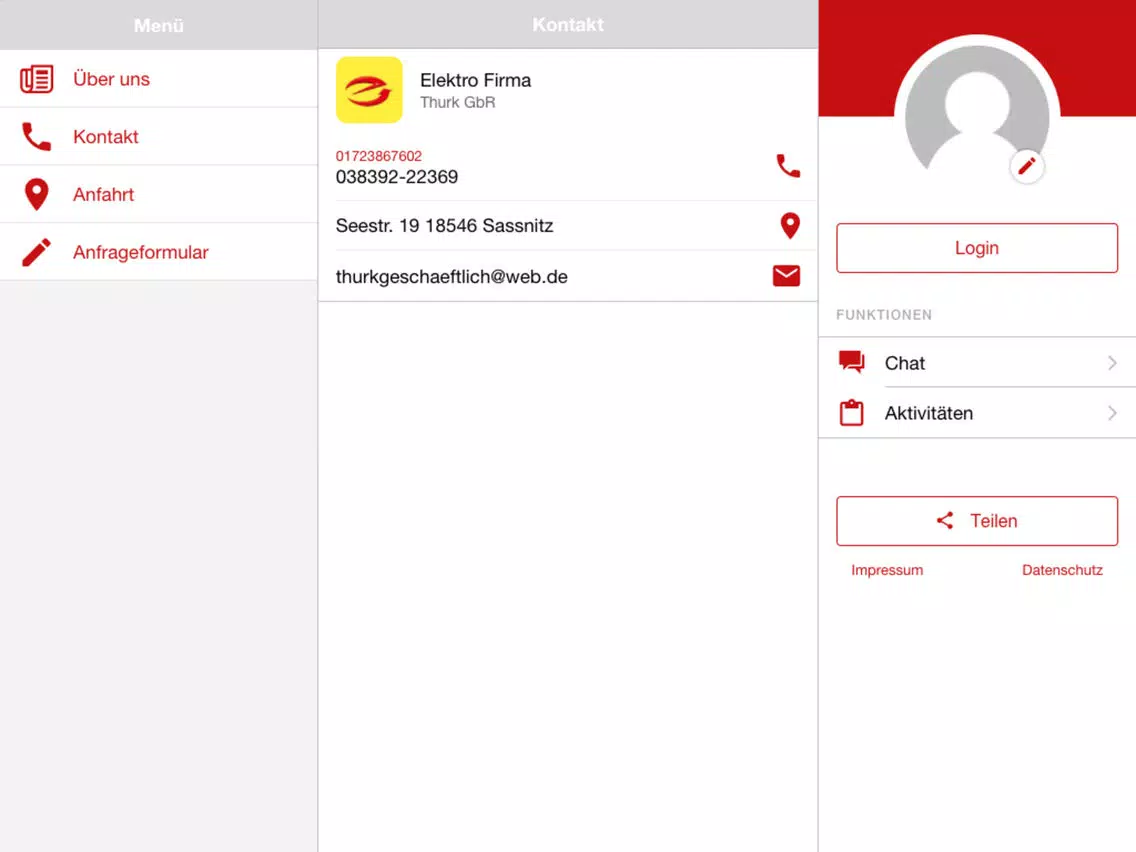Open the Impressum link
The image size is (1136, 852).
point(887,570)
